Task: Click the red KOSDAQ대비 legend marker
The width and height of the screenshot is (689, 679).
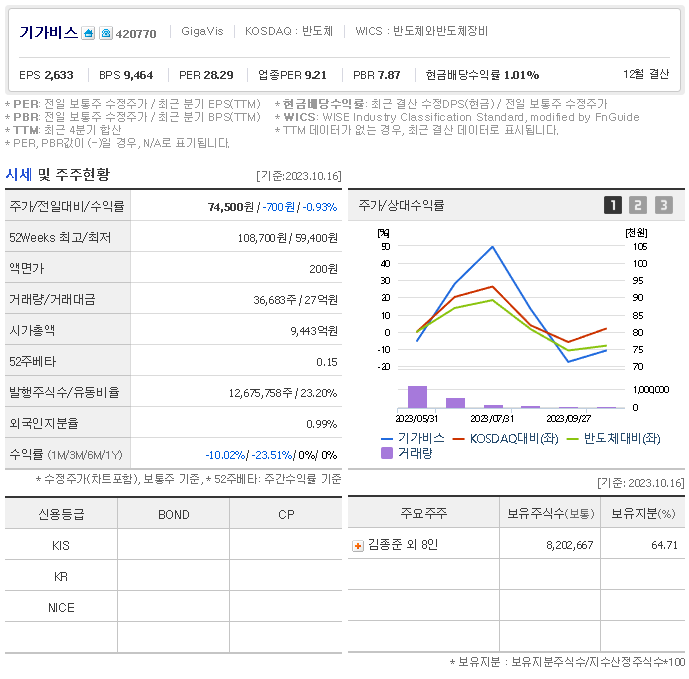Action: (458, 439)
